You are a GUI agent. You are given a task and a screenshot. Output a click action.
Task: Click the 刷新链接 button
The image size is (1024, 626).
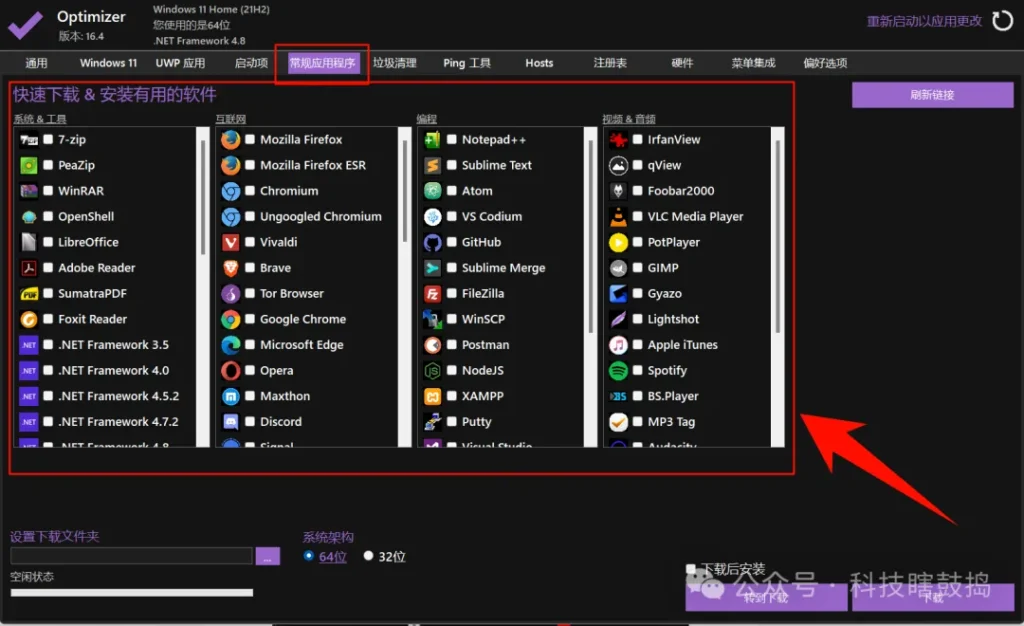pos(933,95)
